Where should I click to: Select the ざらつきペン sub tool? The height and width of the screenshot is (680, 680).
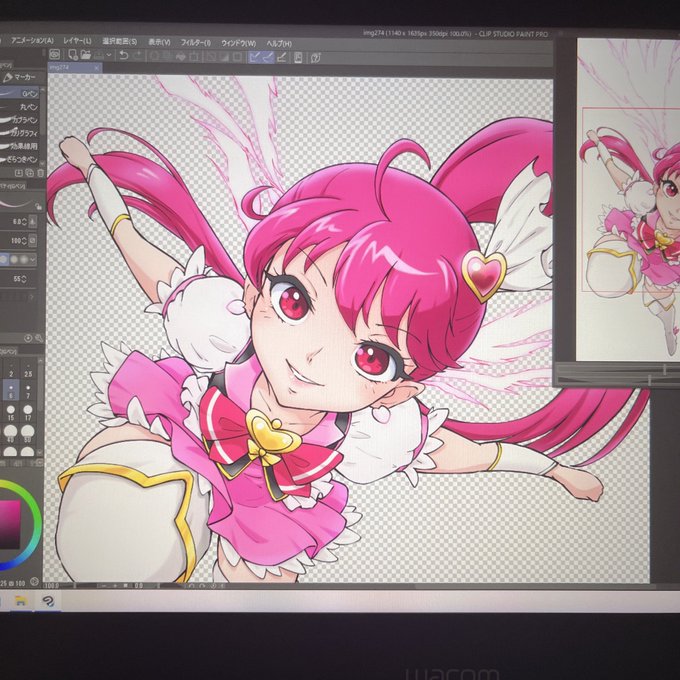point(20,159)
